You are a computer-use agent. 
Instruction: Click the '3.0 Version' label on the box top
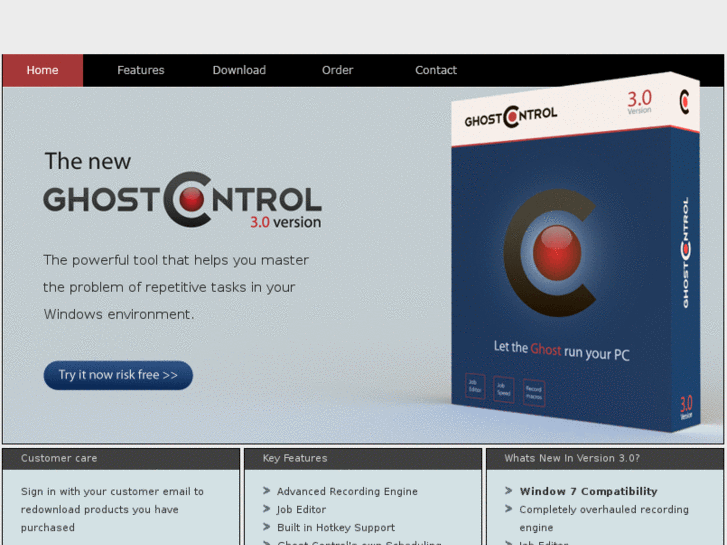pos(639,102)
